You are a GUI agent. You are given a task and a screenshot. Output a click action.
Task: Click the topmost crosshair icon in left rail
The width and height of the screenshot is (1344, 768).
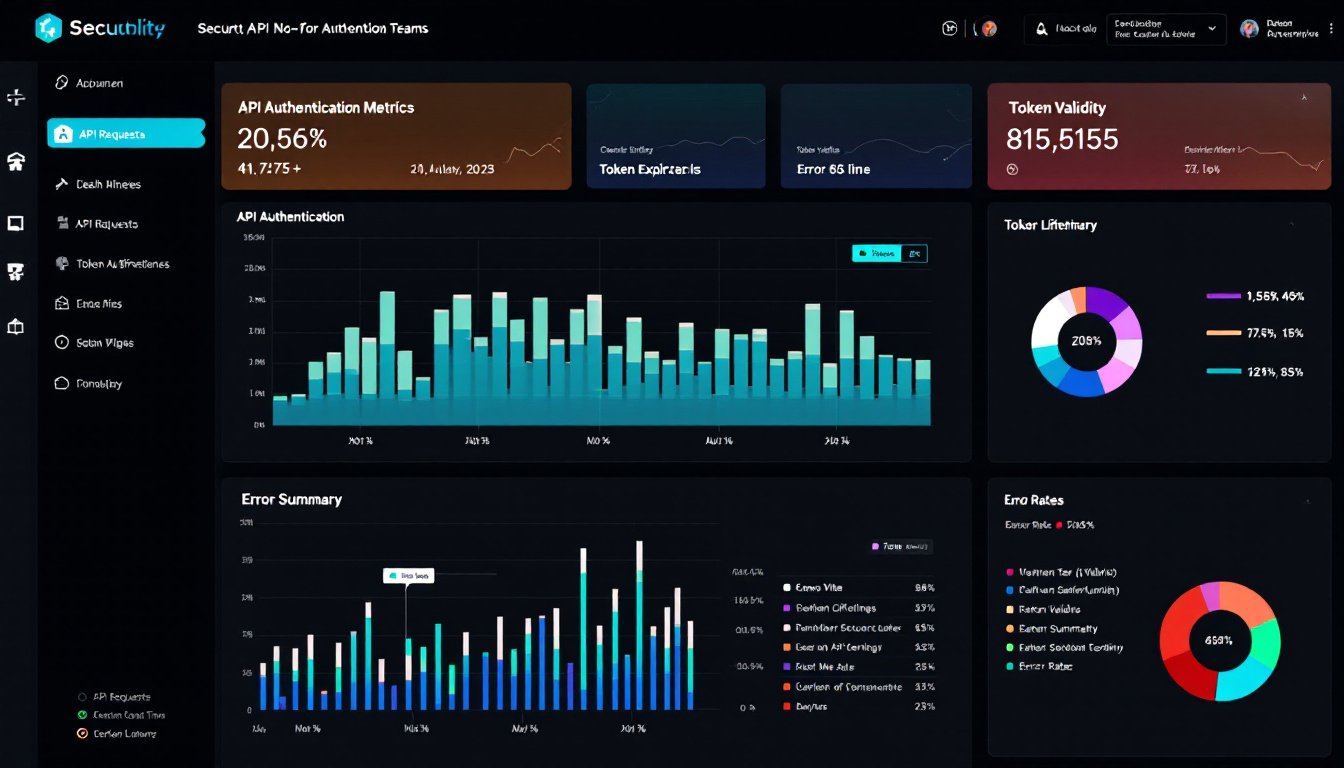[16, 97]
